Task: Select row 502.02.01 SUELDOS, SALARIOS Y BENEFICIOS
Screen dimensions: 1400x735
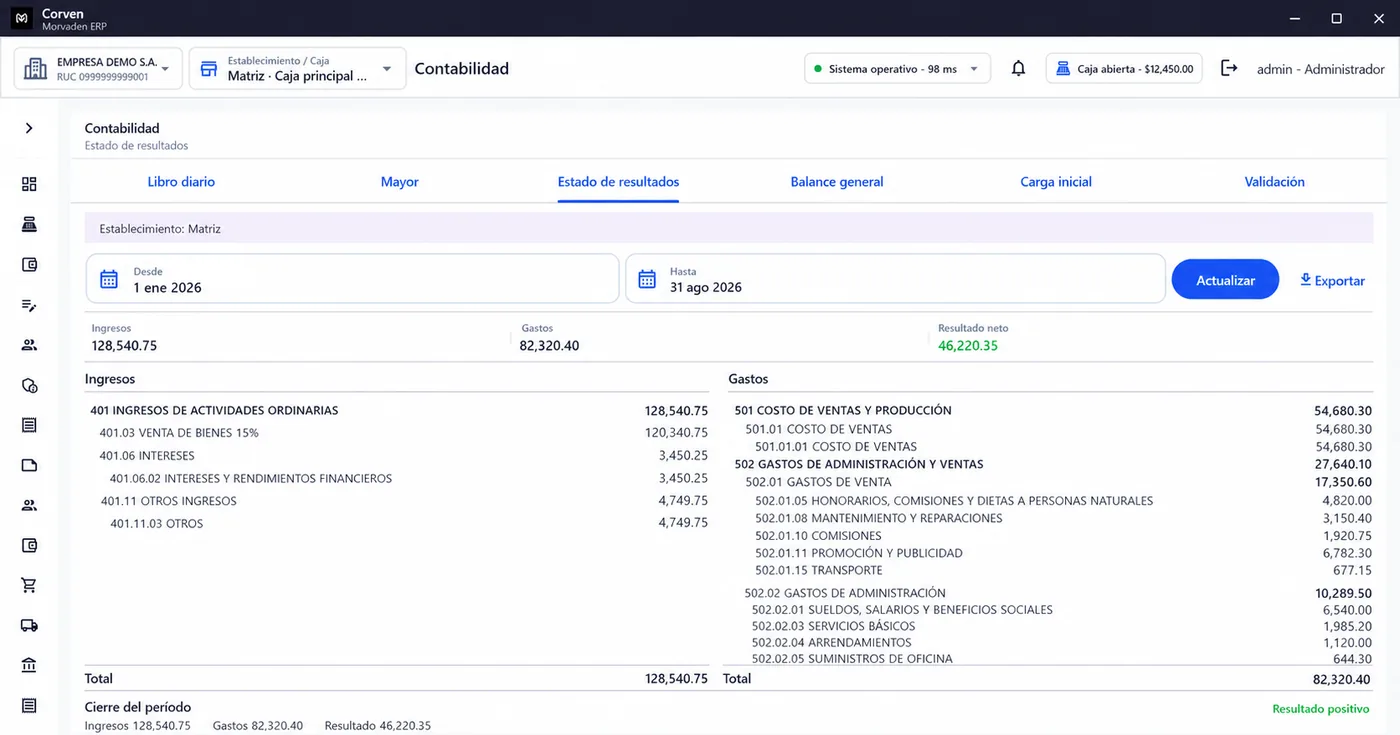Action: (1050, 610)
